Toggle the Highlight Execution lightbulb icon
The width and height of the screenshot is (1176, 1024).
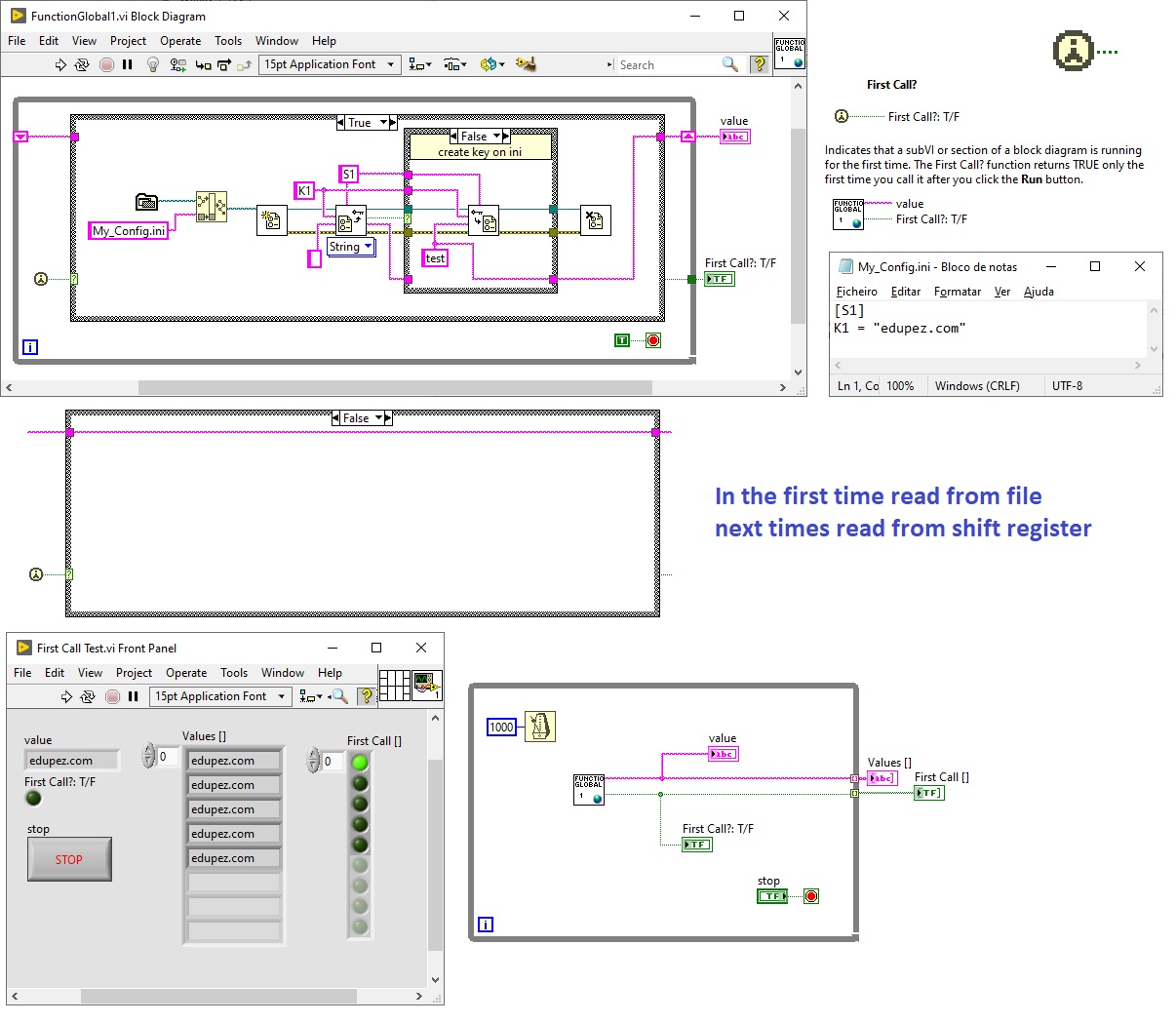pos(153,64)
